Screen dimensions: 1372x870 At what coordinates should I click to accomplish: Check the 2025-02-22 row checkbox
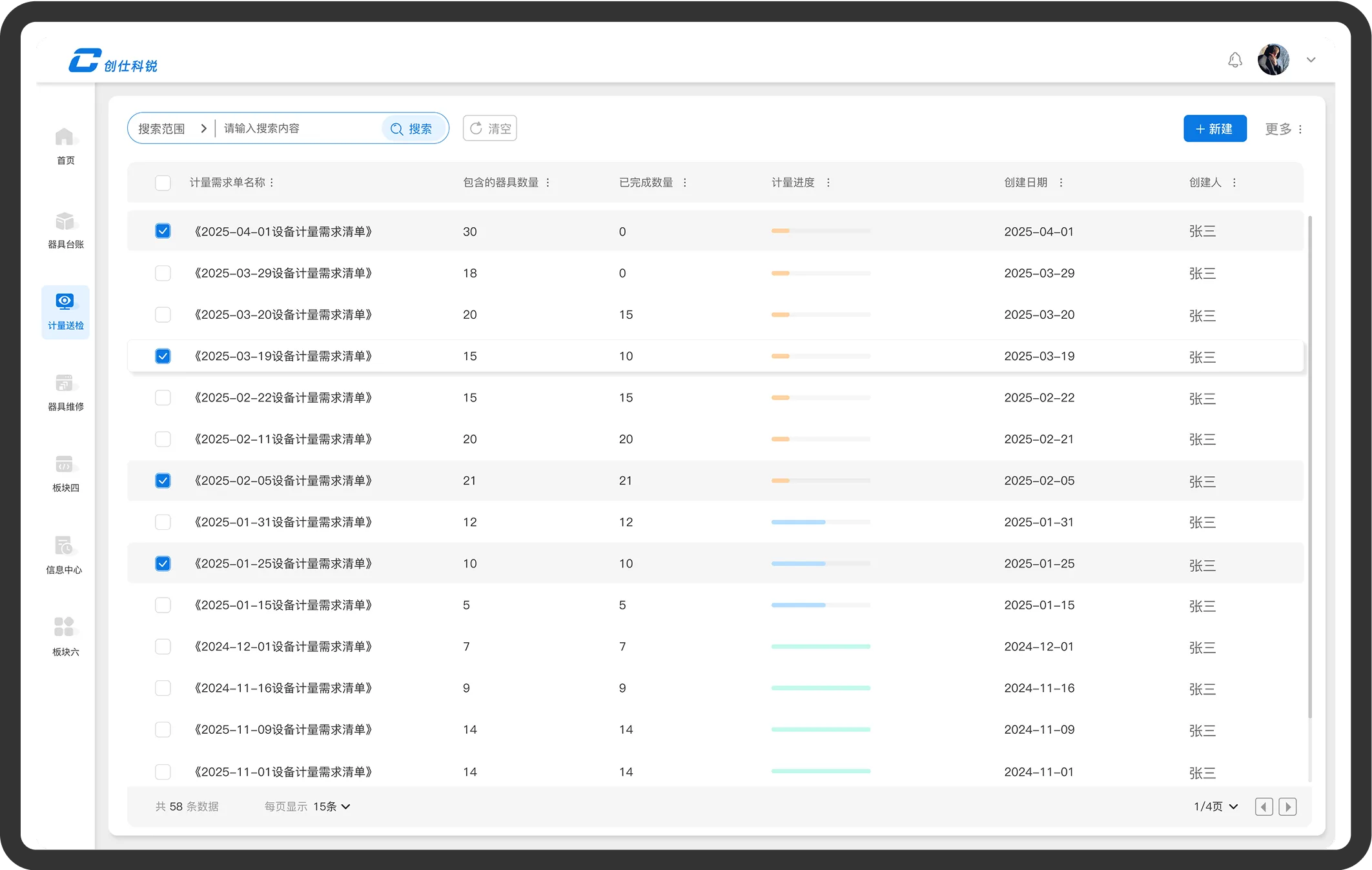click(163, 398)
